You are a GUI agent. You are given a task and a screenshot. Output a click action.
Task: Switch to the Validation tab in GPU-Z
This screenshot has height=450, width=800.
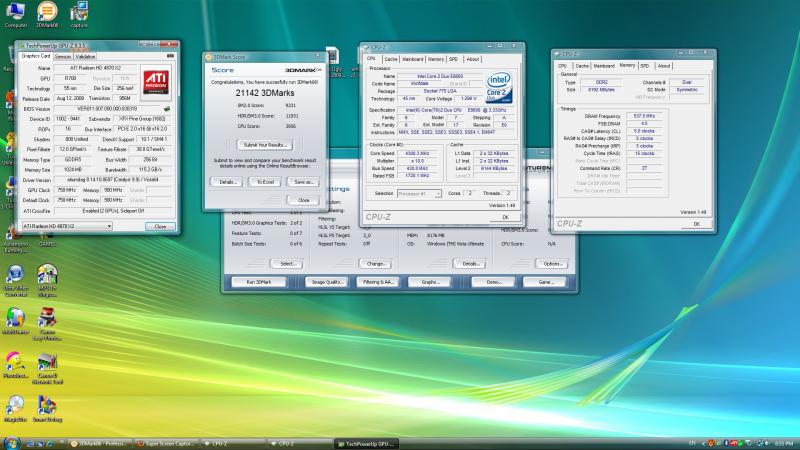[85, 57]
